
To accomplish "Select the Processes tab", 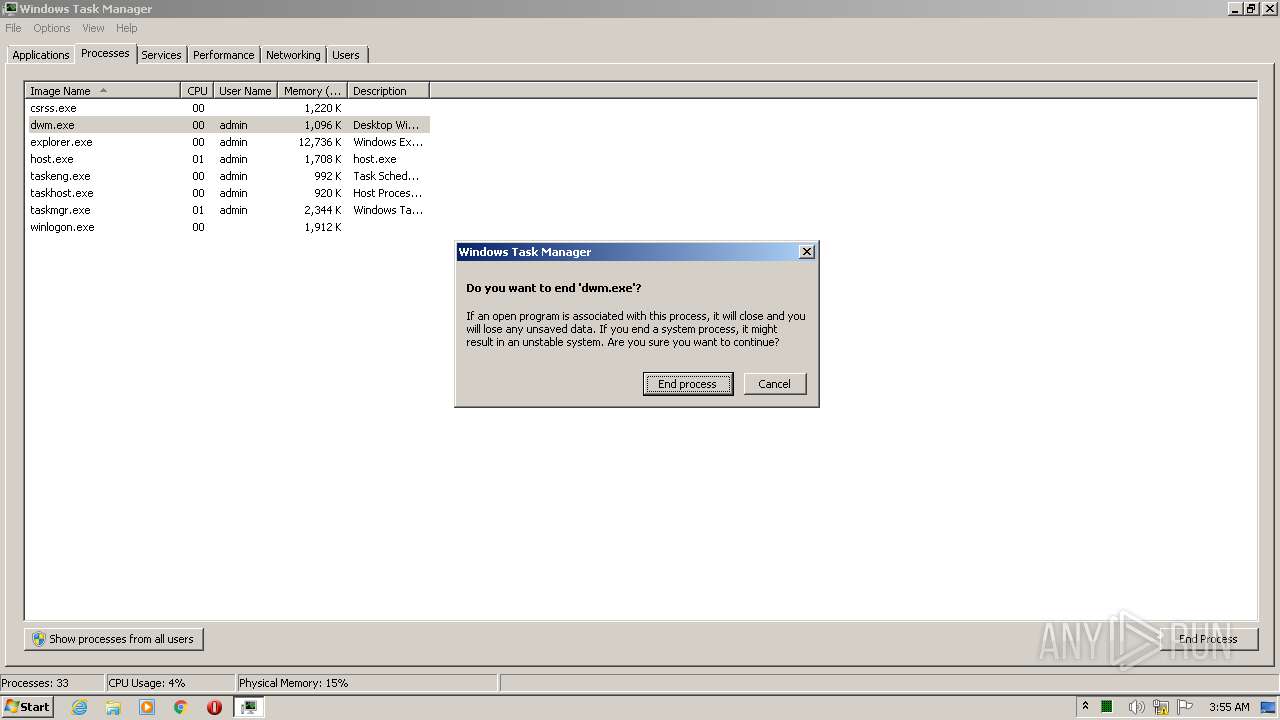I will (x=106, y=53).
